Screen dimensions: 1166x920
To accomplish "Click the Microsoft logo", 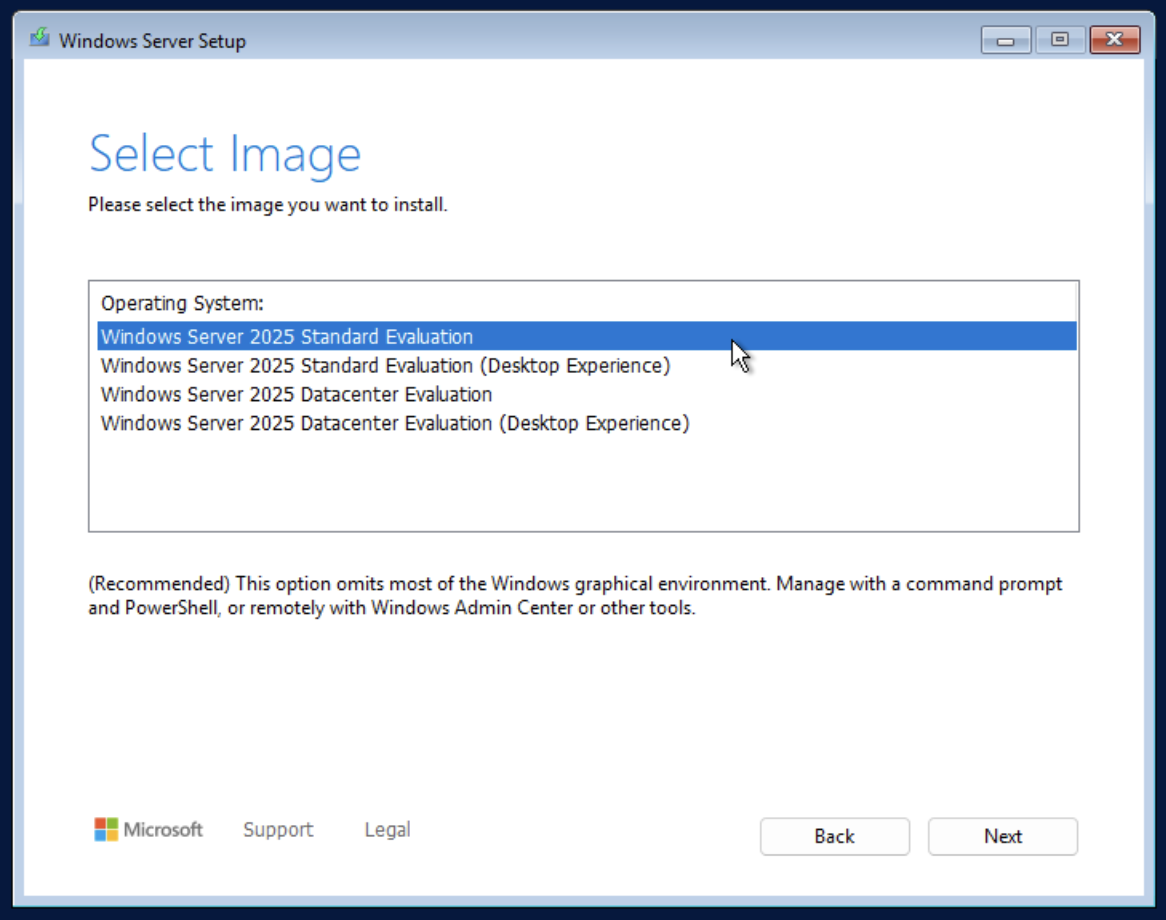I will pyautogui.click(x=148, y=829).
